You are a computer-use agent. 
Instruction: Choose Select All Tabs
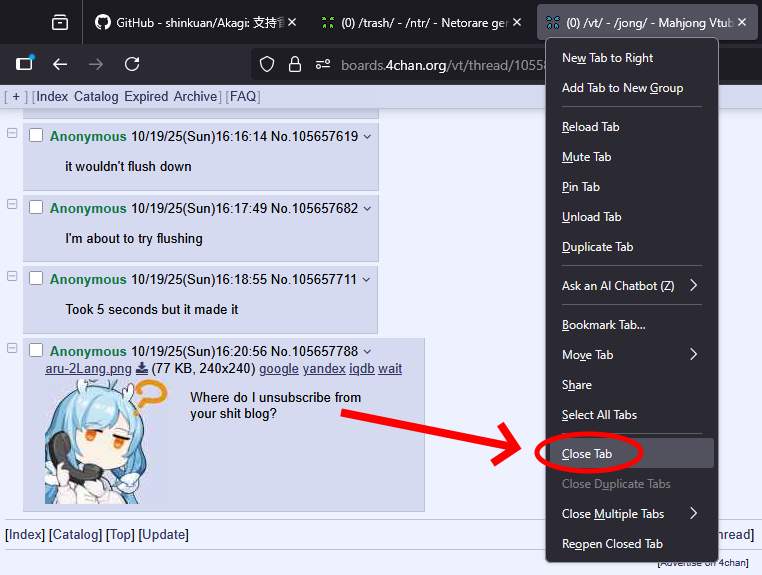click(632, 415)
